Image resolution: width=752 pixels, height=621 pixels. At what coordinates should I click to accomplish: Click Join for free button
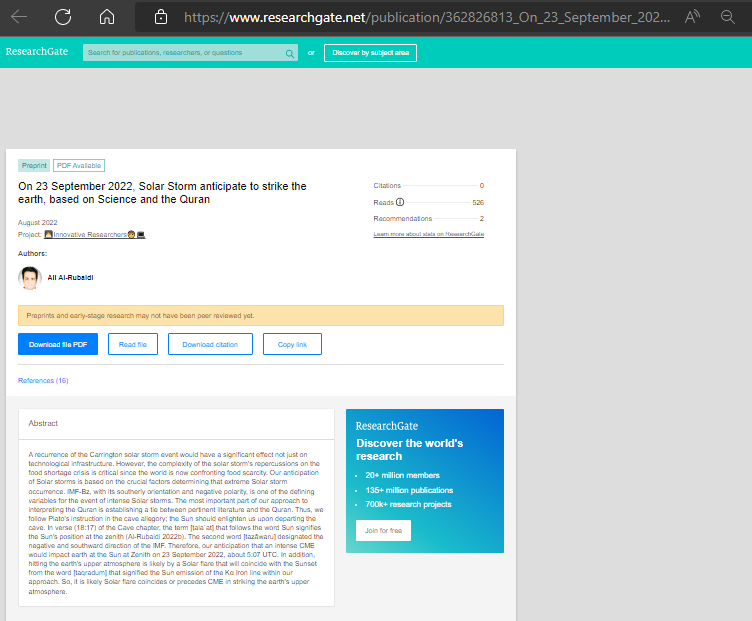[x=383, y=530]
